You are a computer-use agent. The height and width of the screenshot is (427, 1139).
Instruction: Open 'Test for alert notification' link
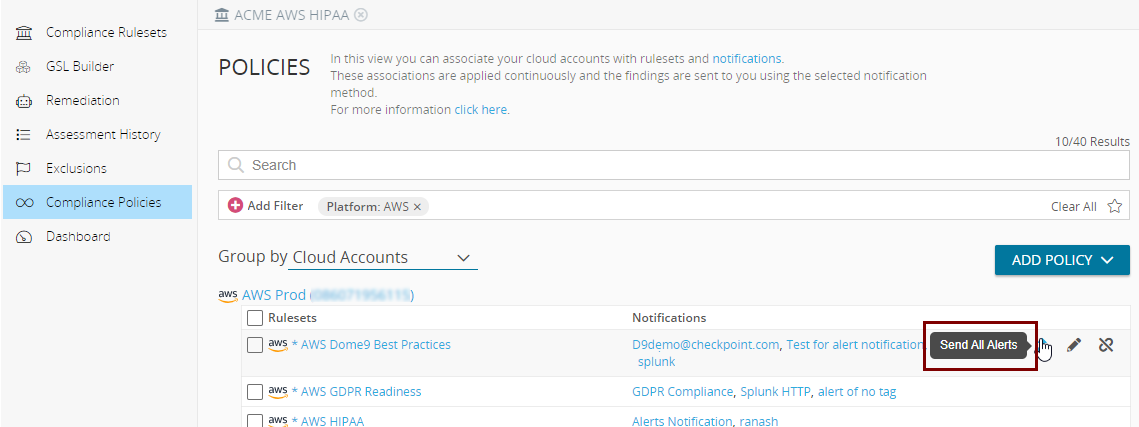pos(855,345)
